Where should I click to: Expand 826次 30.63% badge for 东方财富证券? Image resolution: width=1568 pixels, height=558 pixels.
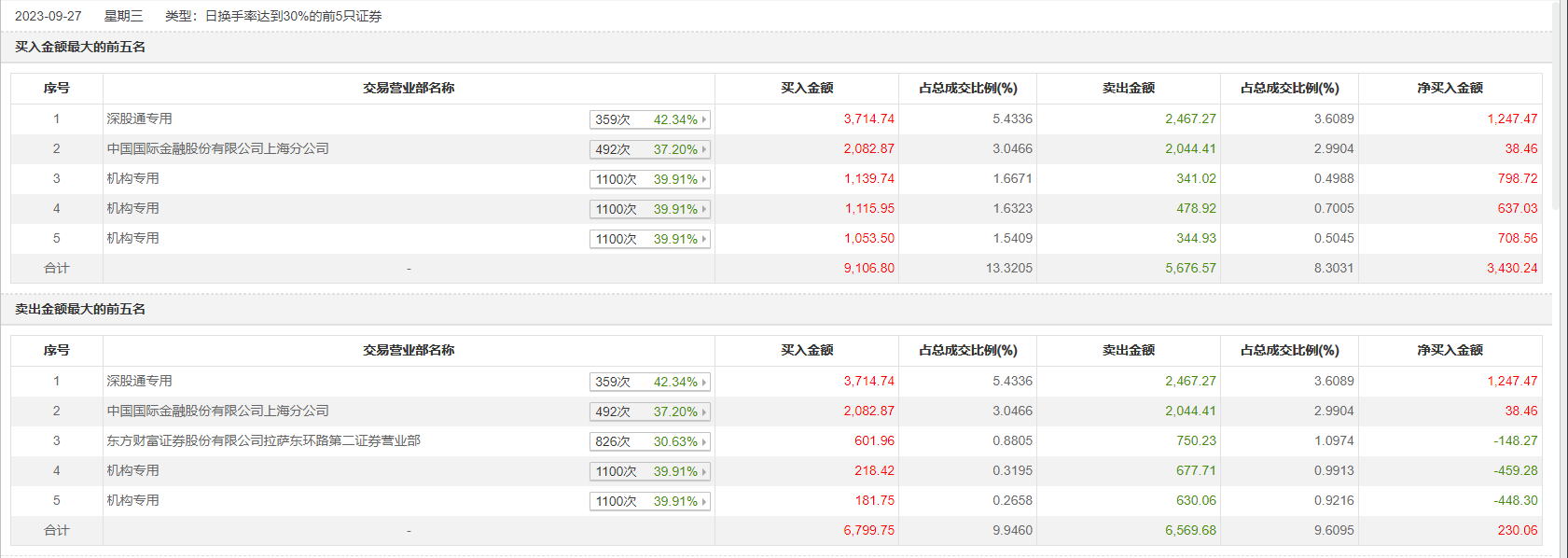pyautogui.click(x=650, y=441)
